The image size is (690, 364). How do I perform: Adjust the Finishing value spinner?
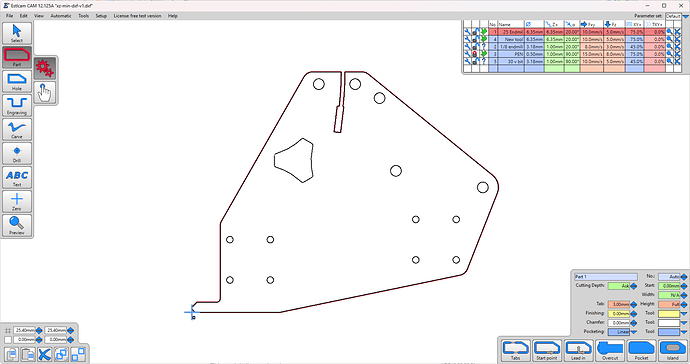coord(633,313)
